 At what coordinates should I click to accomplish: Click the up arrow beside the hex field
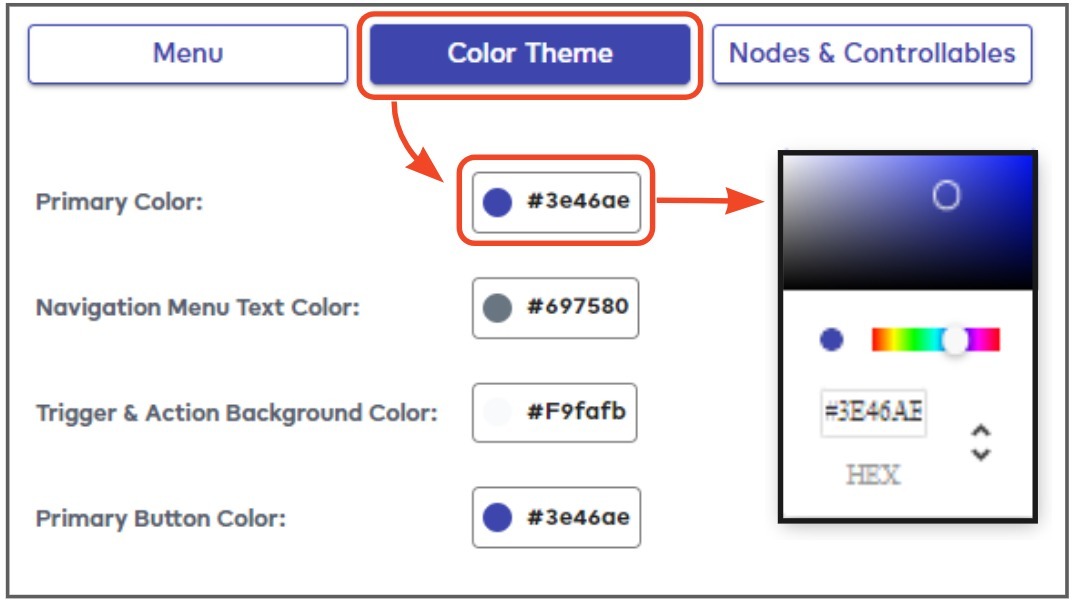tap(981, 431)
